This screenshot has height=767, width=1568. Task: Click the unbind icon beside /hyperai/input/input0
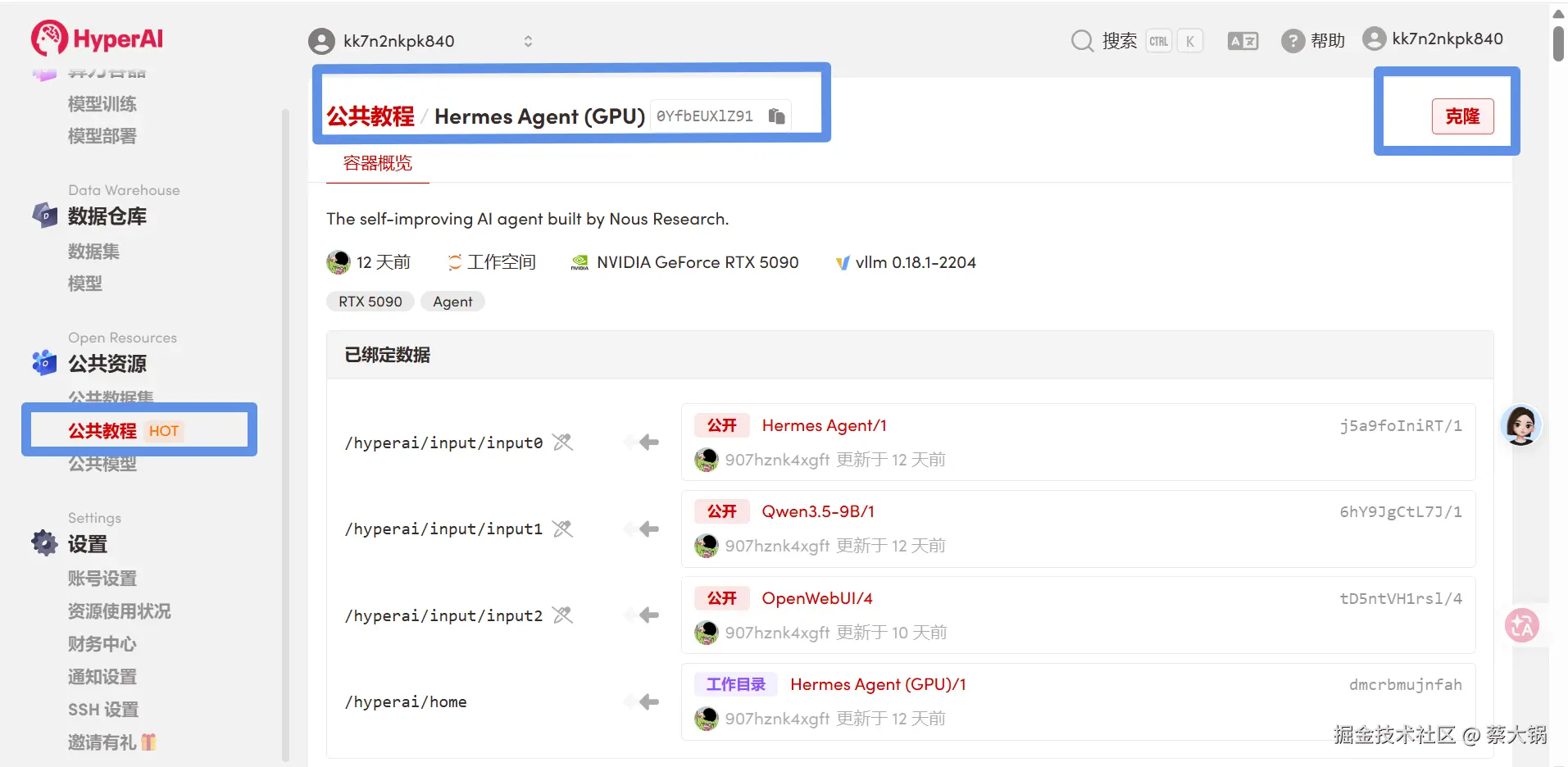[562, 442]
